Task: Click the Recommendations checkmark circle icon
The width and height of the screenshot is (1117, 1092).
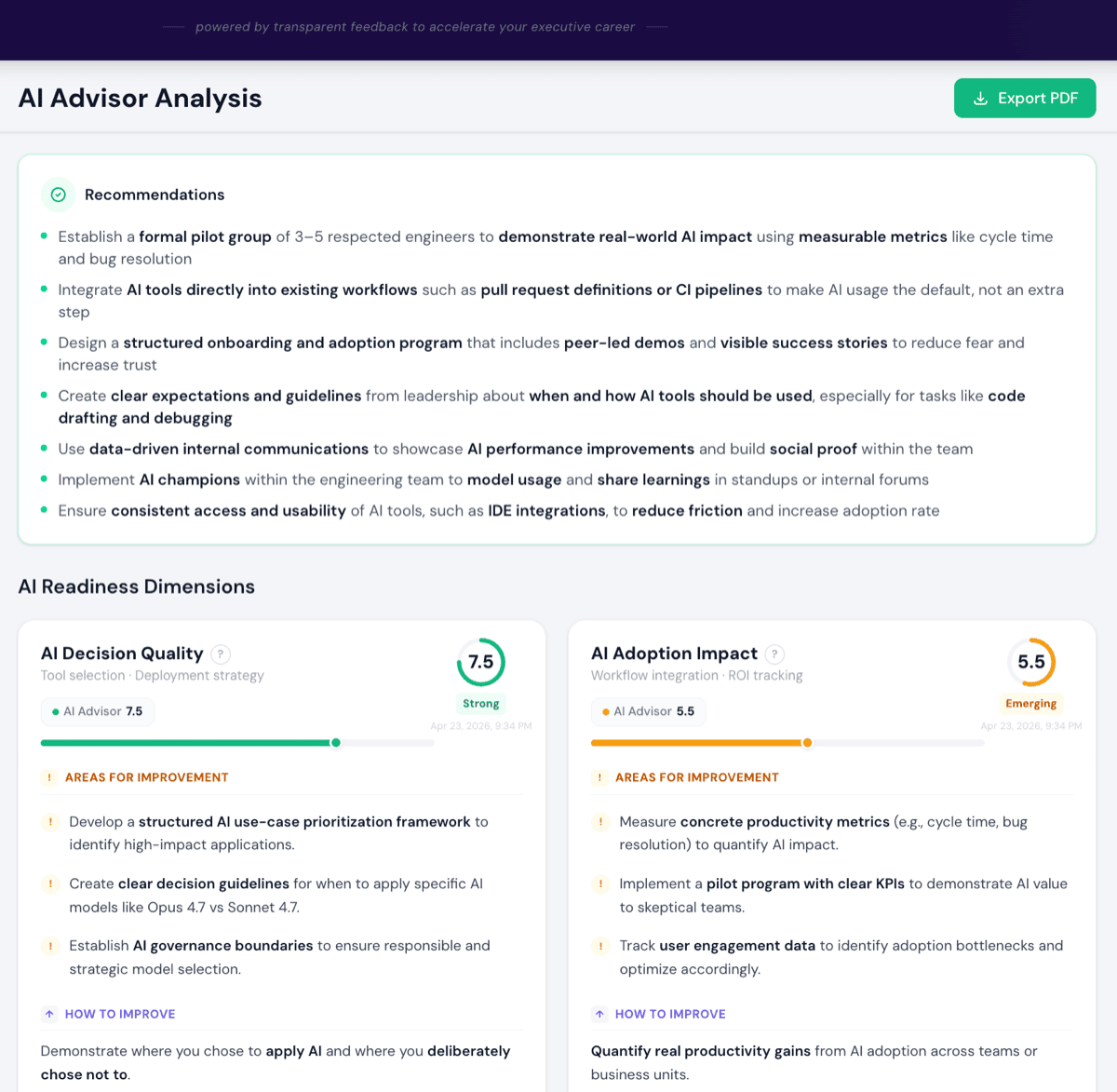Action: tap(59, 195)
